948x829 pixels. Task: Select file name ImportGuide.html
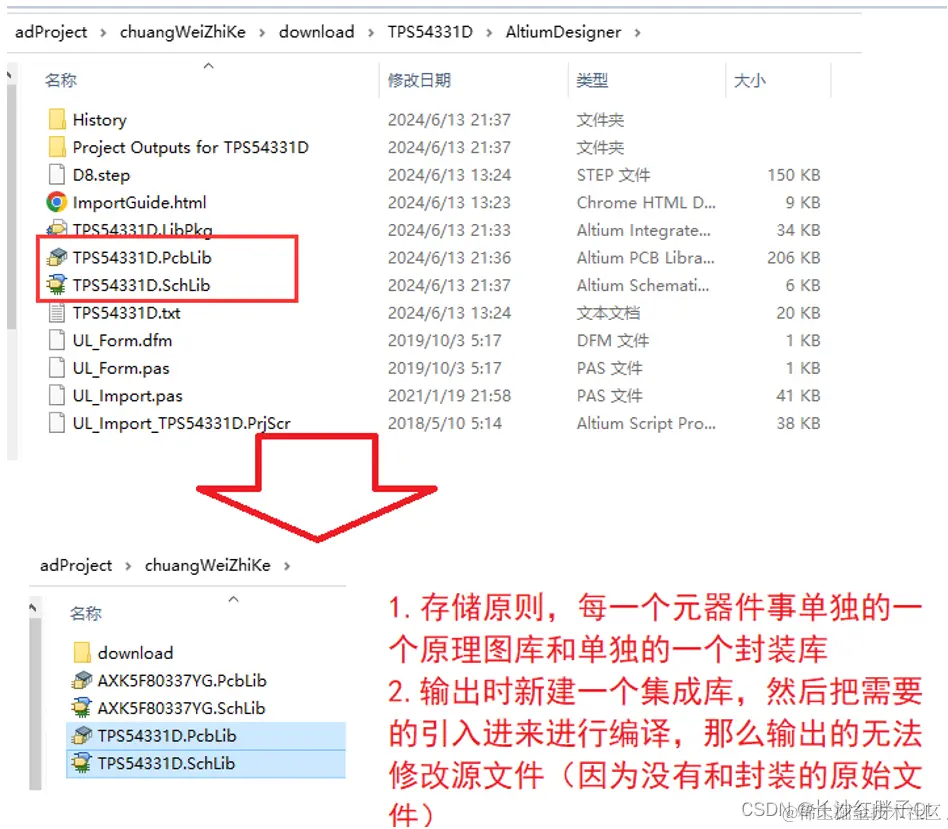tap(139, 203)
